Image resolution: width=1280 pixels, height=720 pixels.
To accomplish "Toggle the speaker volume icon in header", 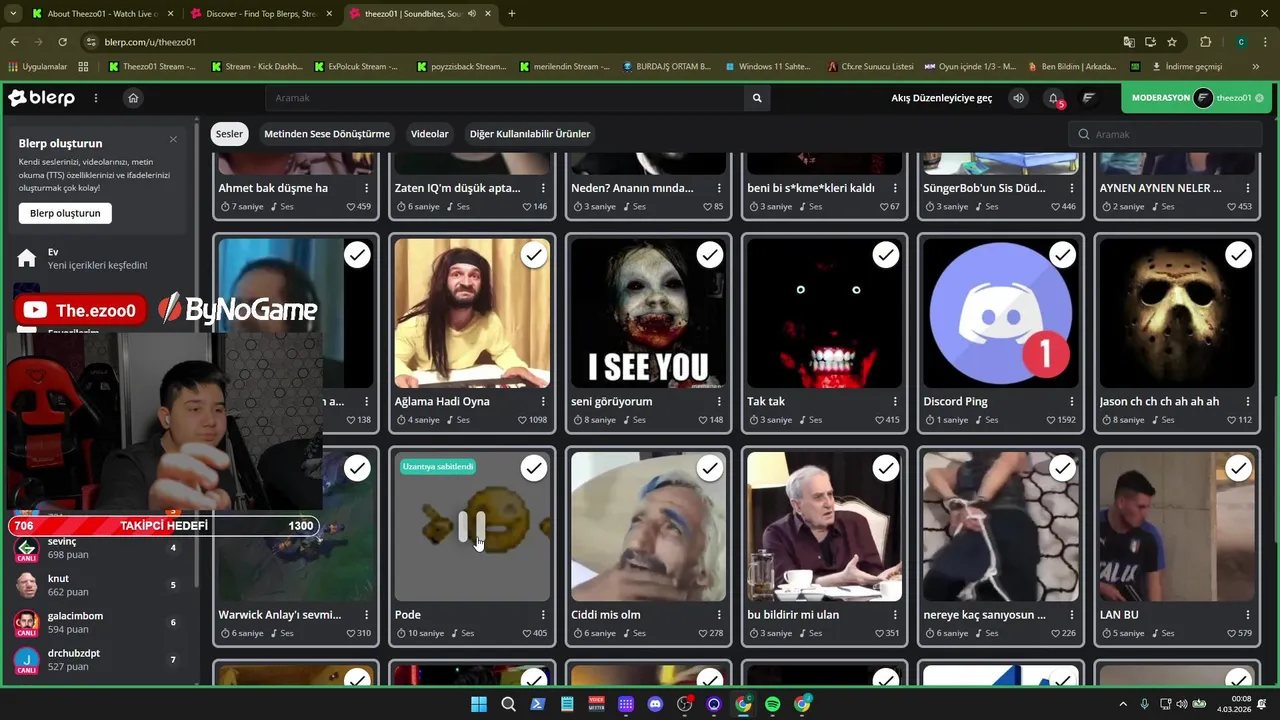I will (x=1018, y=98).
